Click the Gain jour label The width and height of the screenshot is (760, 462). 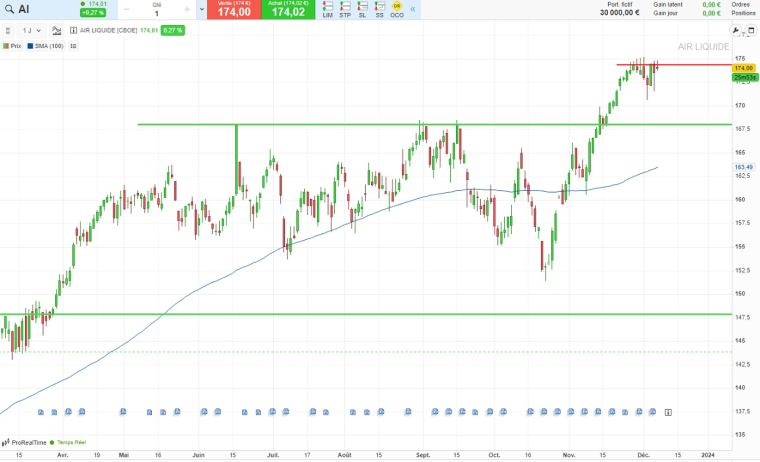point(665,13)
